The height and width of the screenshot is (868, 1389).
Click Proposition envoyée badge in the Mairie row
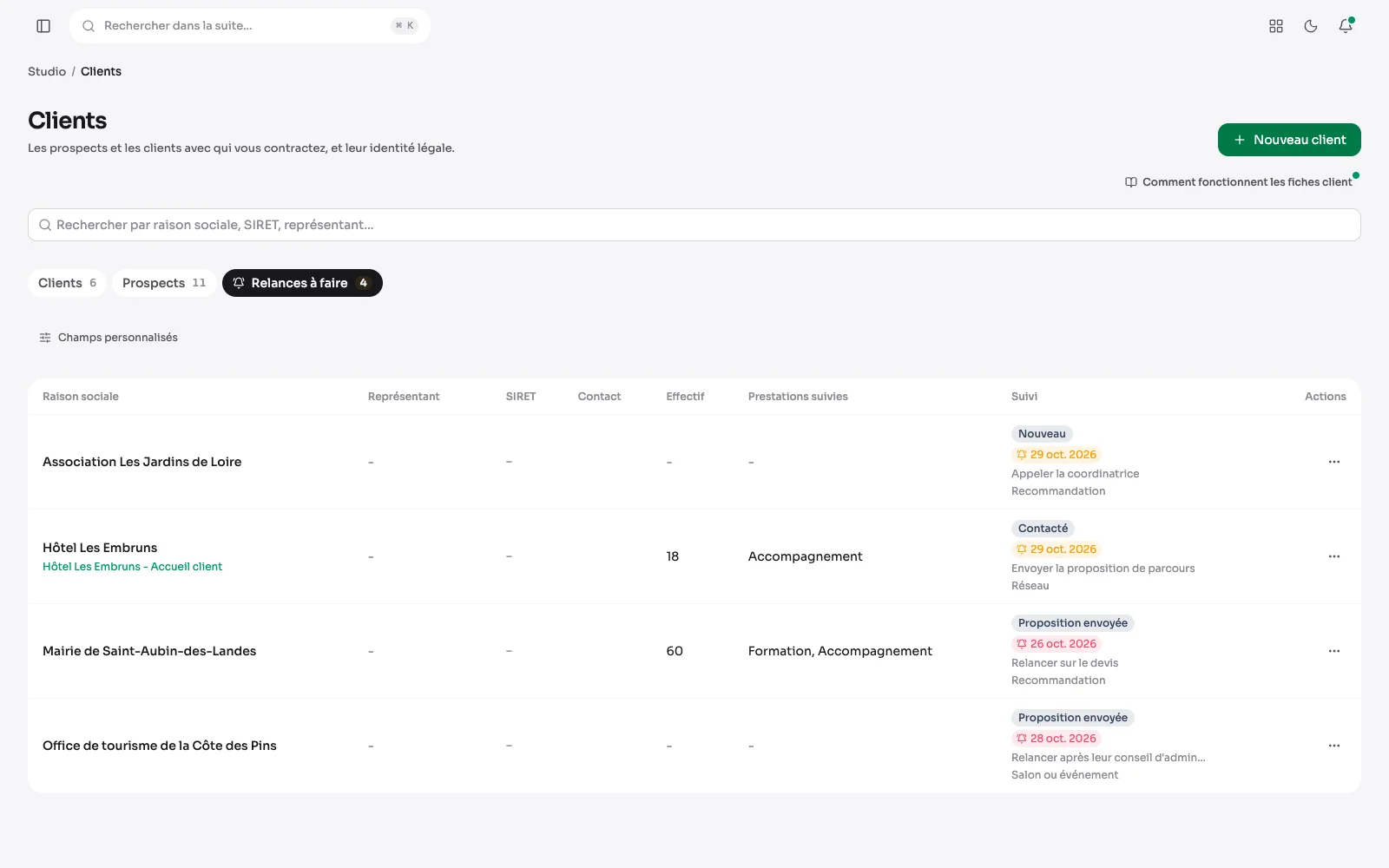pyautogui.click(x=1073, y=623)
